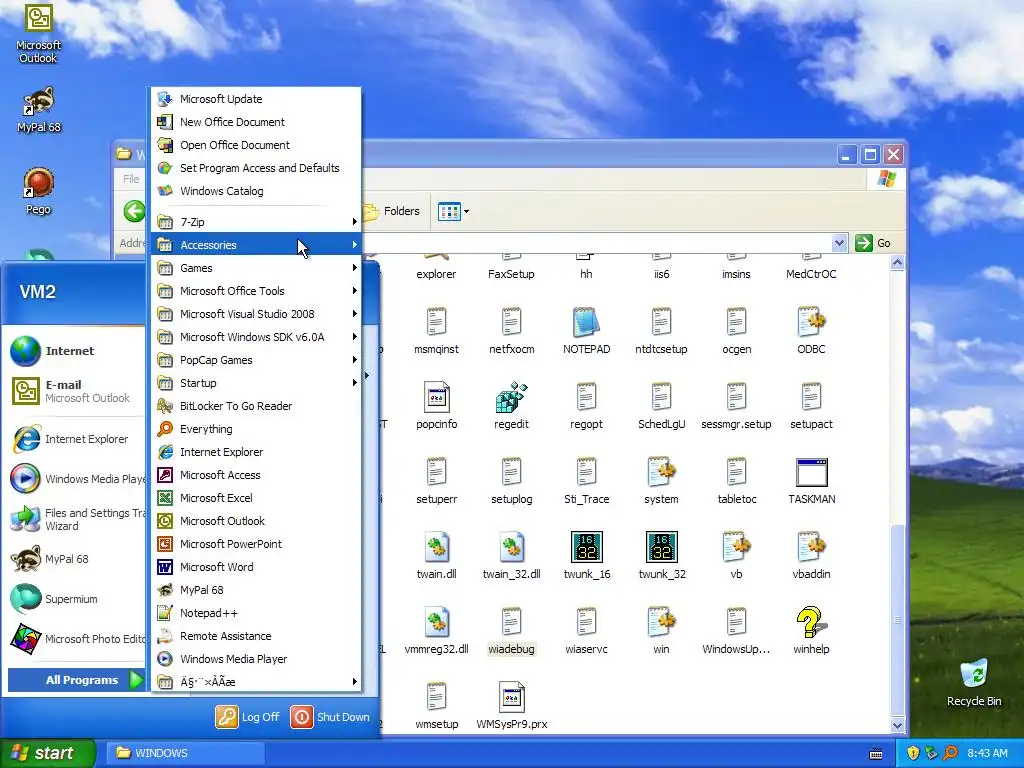Toggle the Folders pane button
This screenshot has width=1024, height=768.
click(x=391, y=211)
